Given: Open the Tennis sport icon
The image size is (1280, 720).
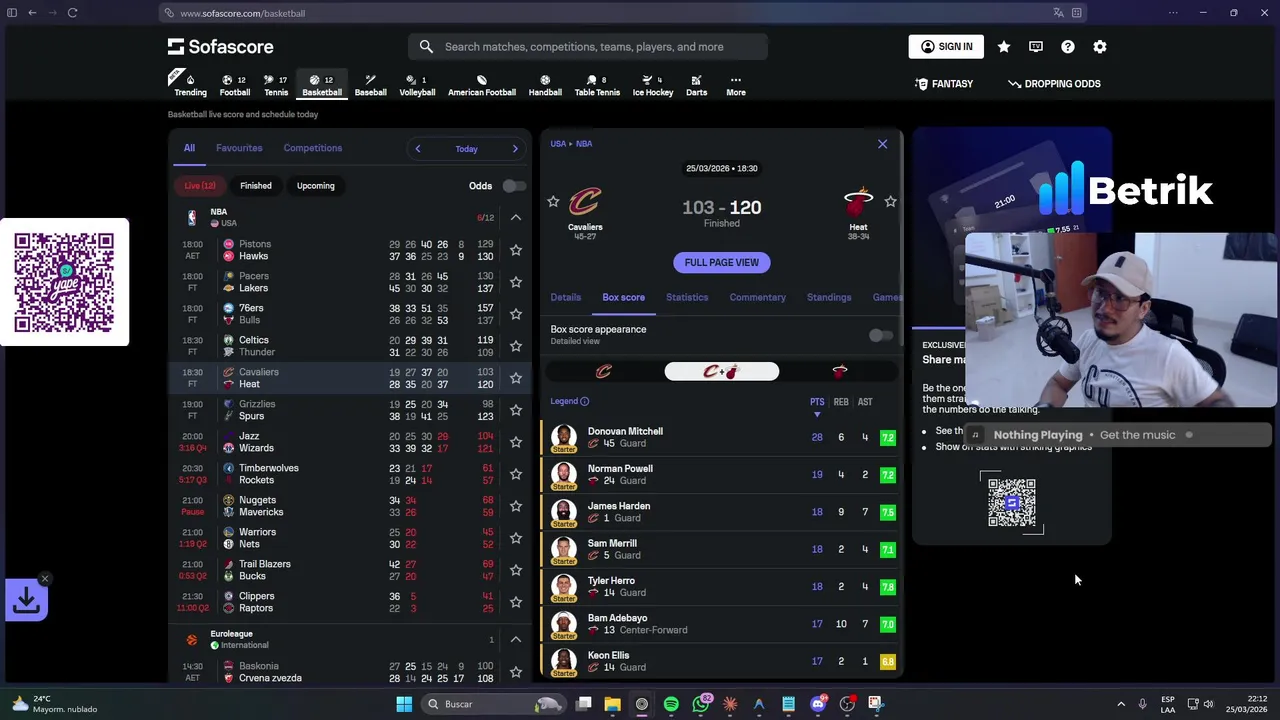Looking at the screenshot, I should pyautogui.click(x=276, y=85).
